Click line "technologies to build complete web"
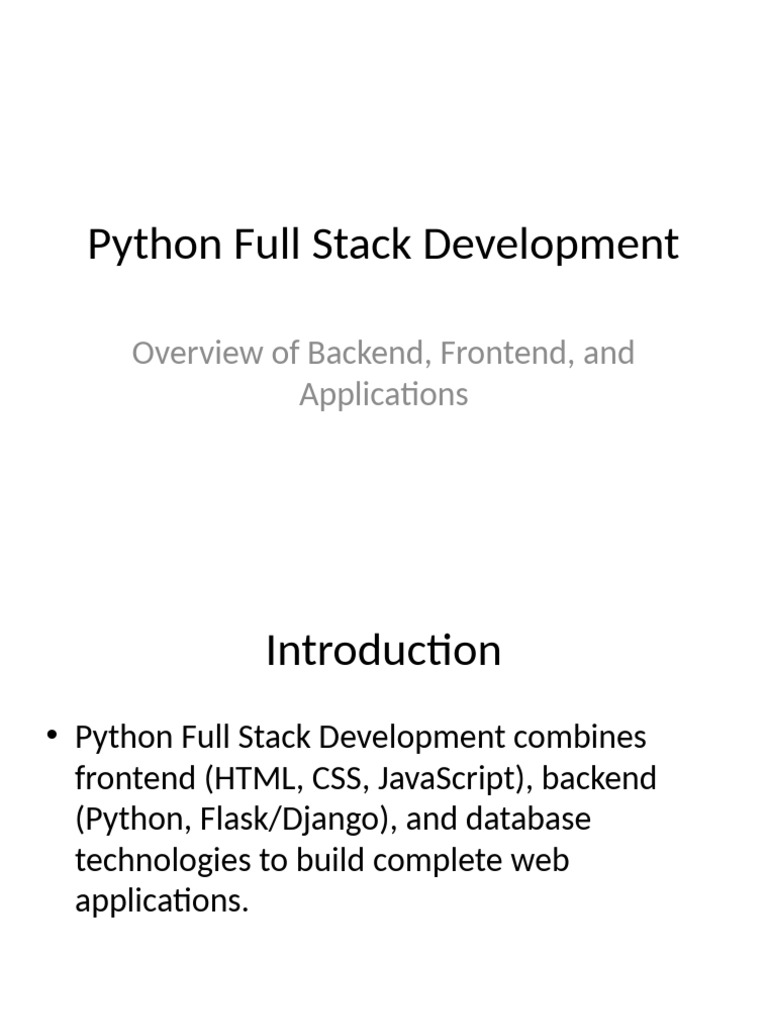Screen dimensions: 768x1024 point(322,860)
